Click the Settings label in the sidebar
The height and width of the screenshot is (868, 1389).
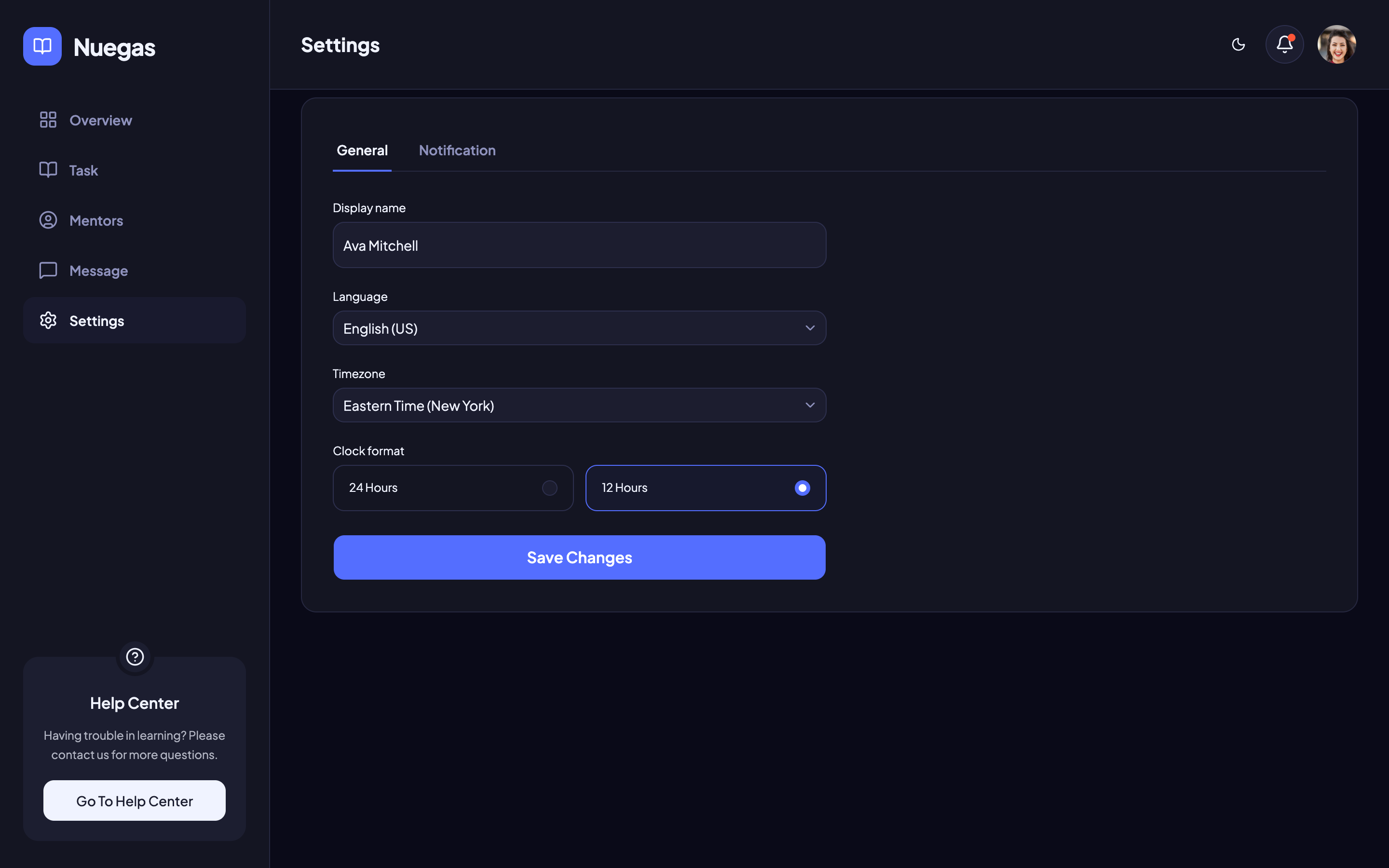[96, 321]
